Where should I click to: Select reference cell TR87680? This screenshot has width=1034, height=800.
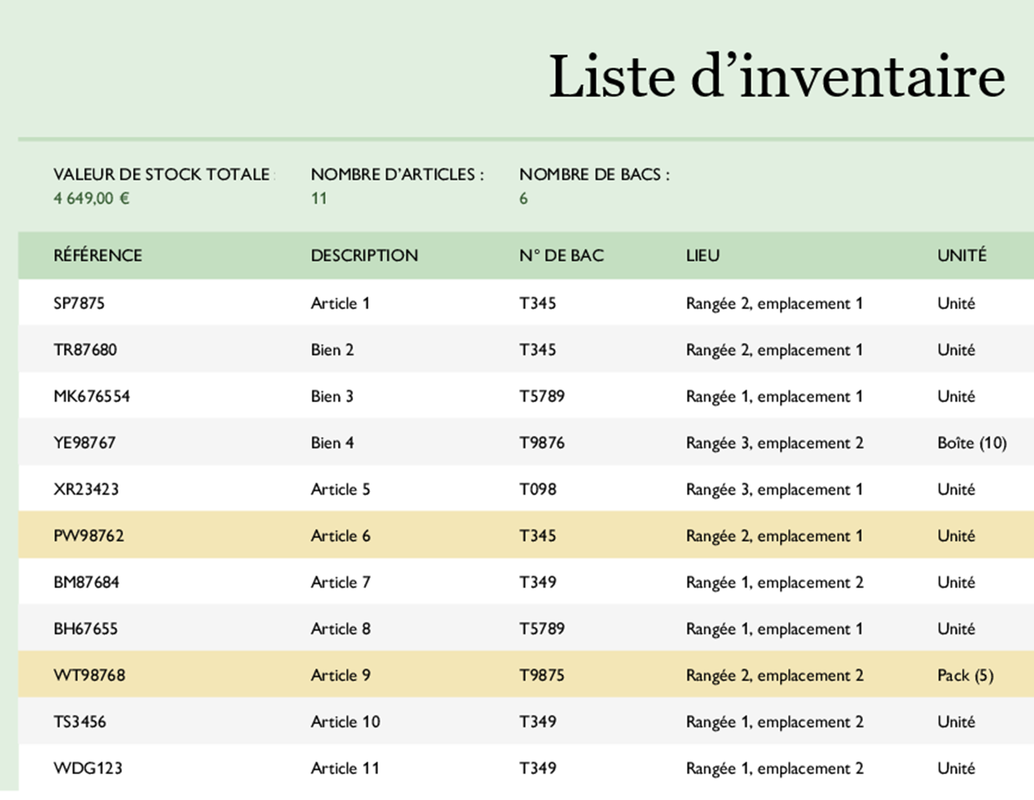click(85, 349)
